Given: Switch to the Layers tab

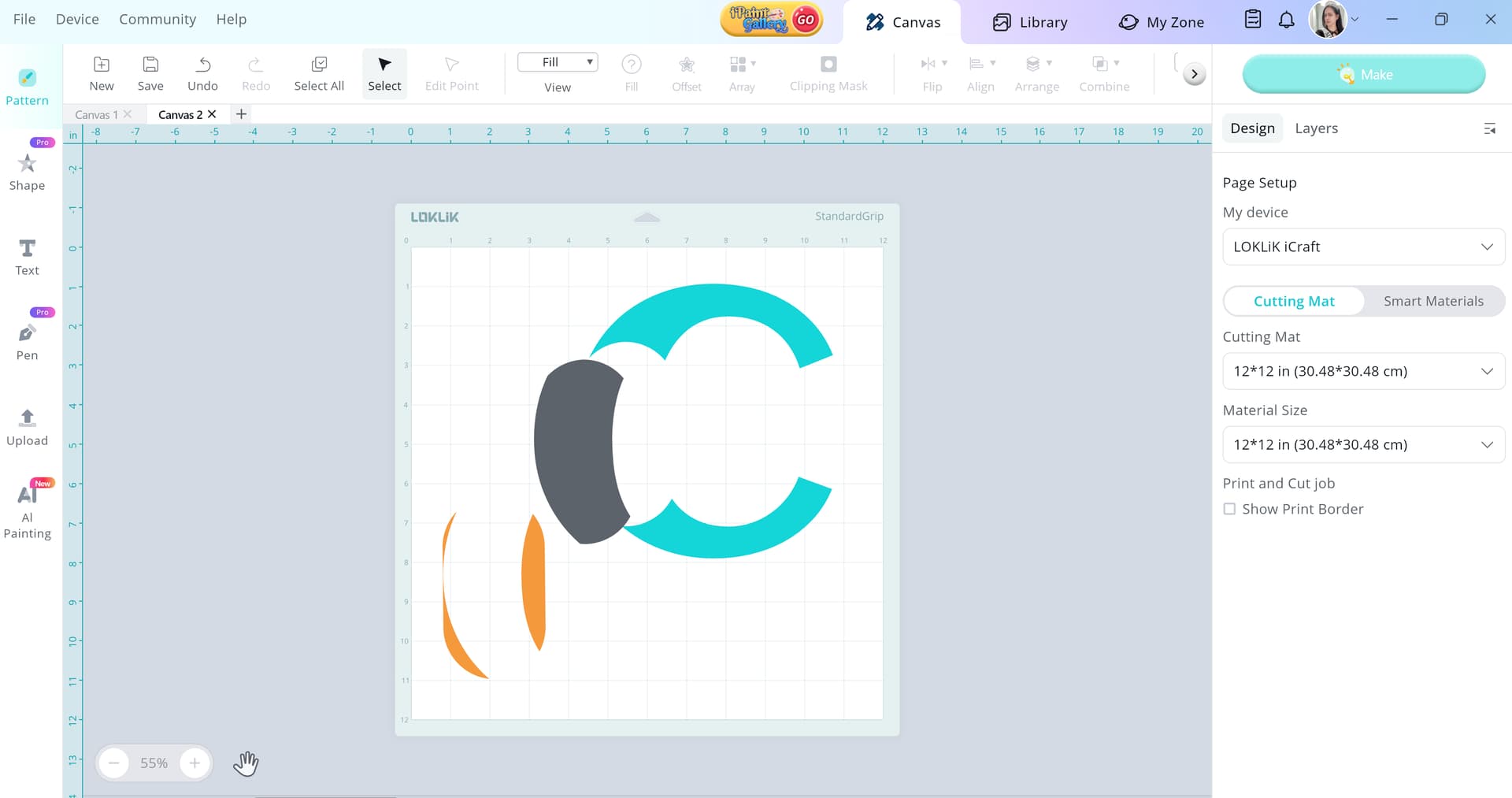Looking at the screenshot, I should [x=1316, y=128].
